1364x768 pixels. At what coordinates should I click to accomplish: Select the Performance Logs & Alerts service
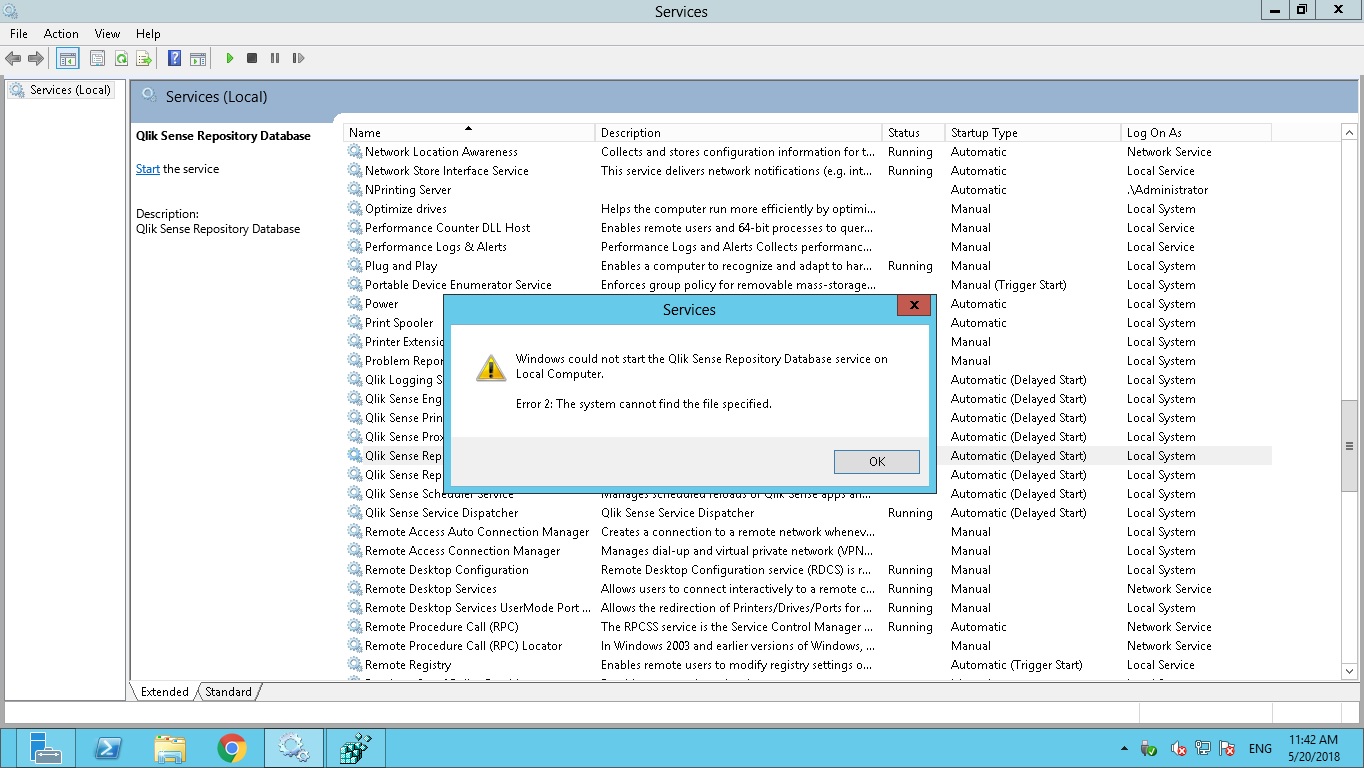click(808, 247)
